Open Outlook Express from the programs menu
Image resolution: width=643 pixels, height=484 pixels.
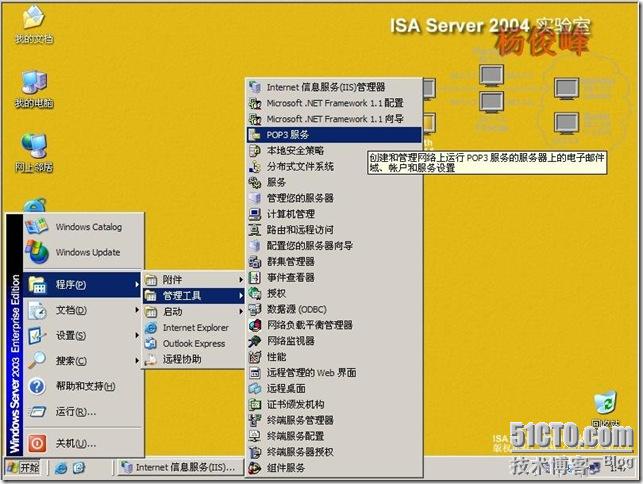point(194,344)
